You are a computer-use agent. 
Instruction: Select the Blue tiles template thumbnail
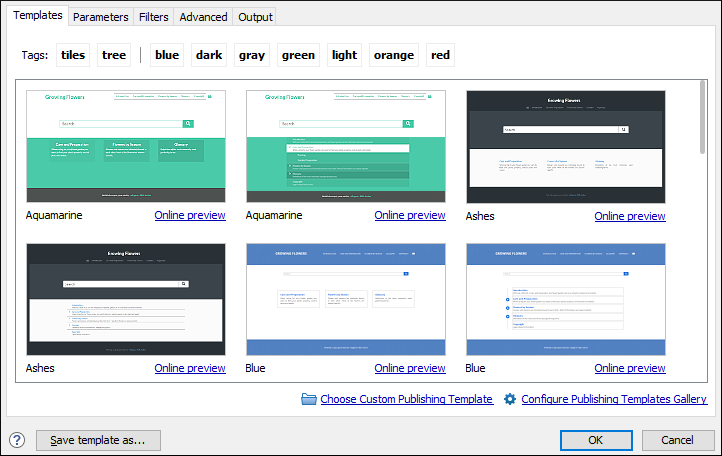[x=346, y=299]
